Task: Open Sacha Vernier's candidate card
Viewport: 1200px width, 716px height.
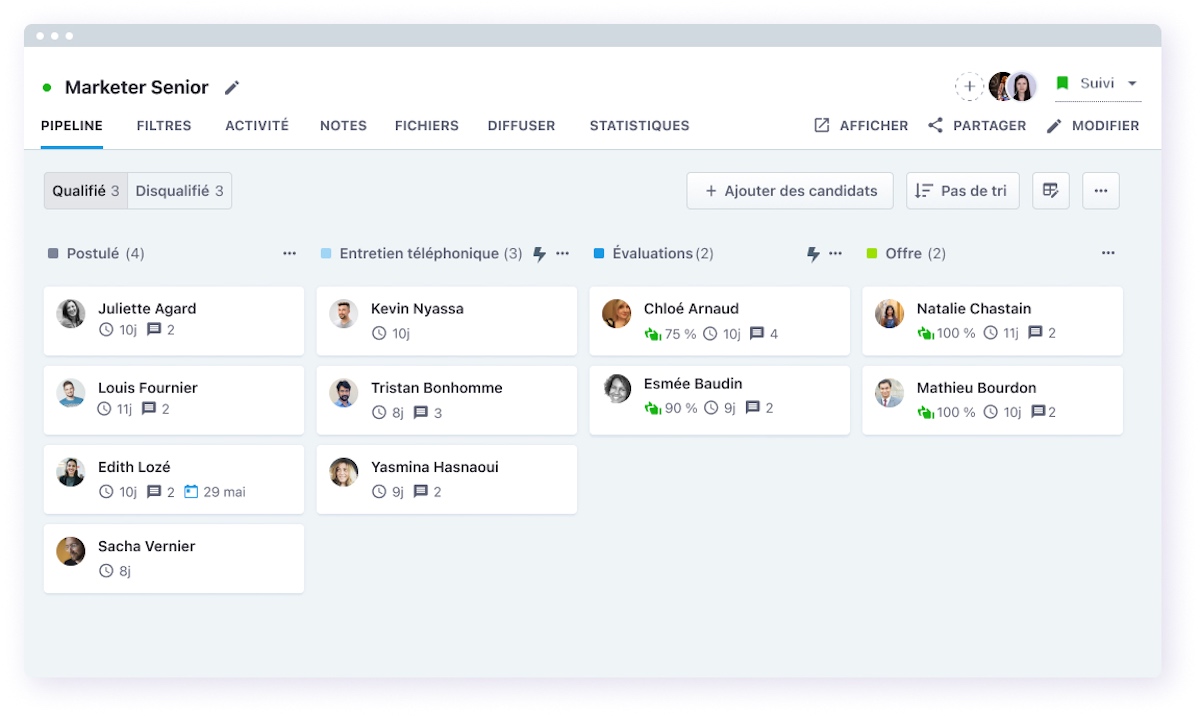Action: pyautogui.click(x=173, y=558)
